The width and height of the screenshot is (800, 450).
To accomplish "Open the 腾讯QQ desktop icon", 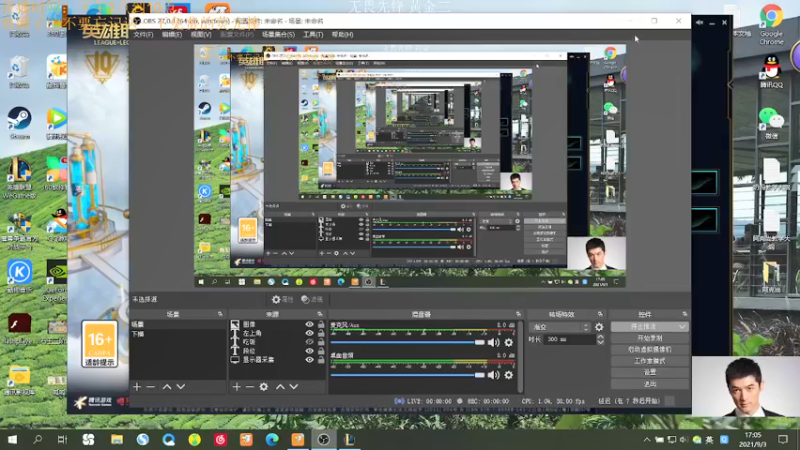I will [771, 71].
